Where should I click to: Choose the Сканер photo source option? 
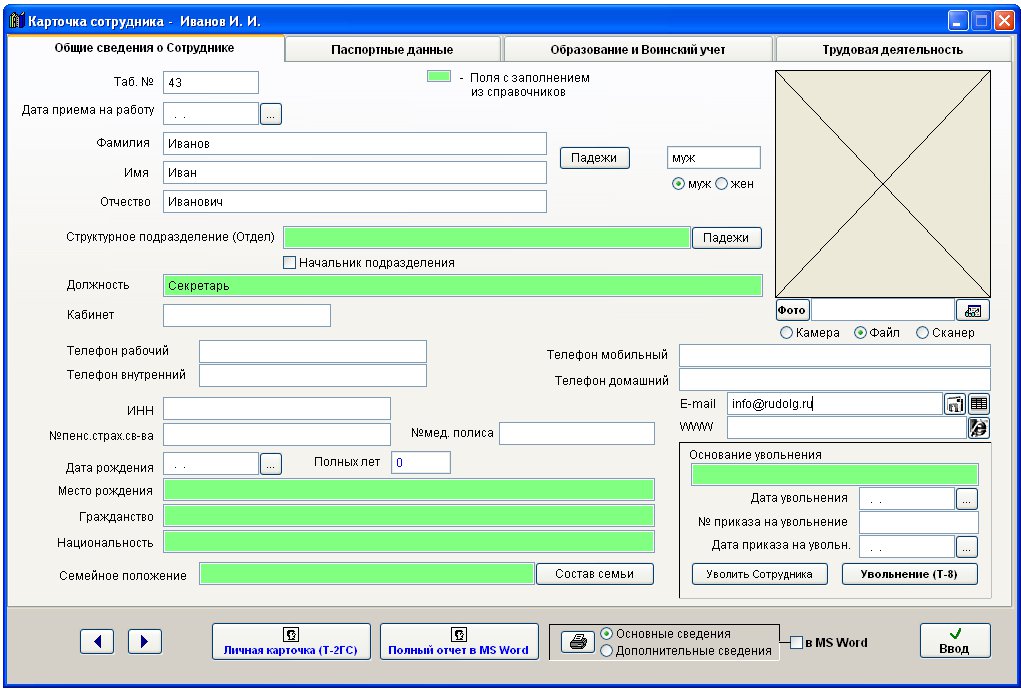click(x=922, y=333)
